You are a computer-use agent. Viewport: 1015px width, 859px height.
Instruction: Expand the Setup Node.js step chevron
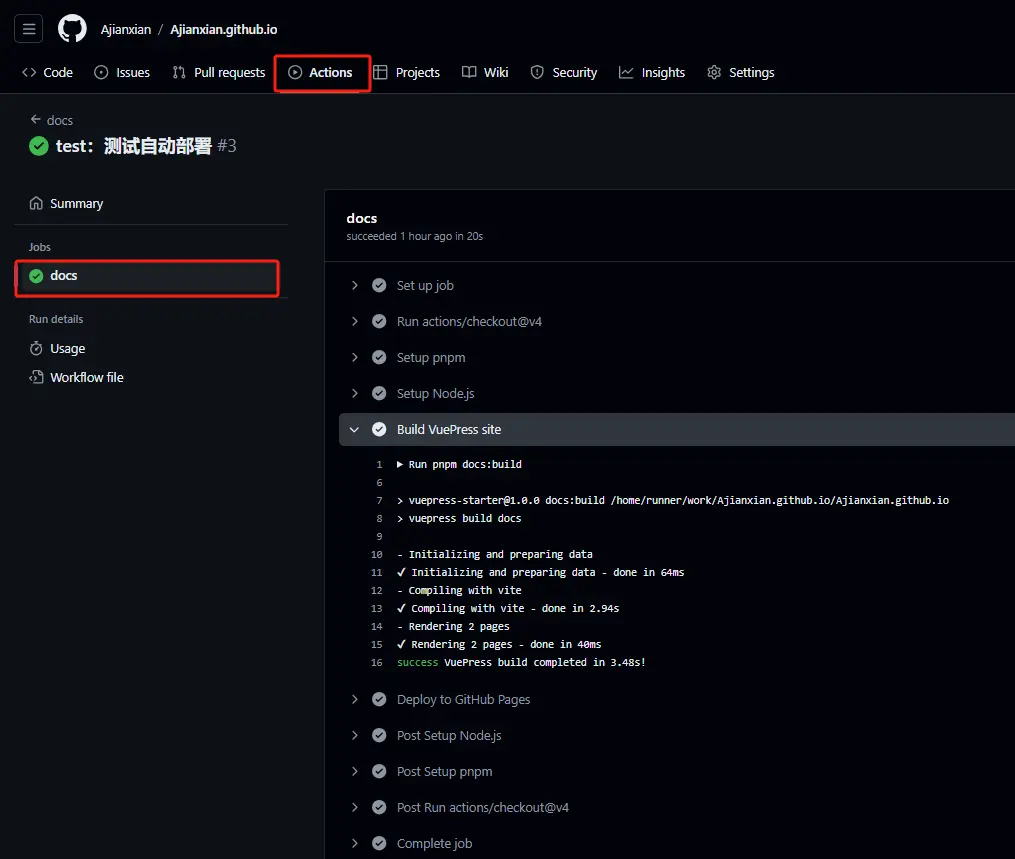coord(355,394)
